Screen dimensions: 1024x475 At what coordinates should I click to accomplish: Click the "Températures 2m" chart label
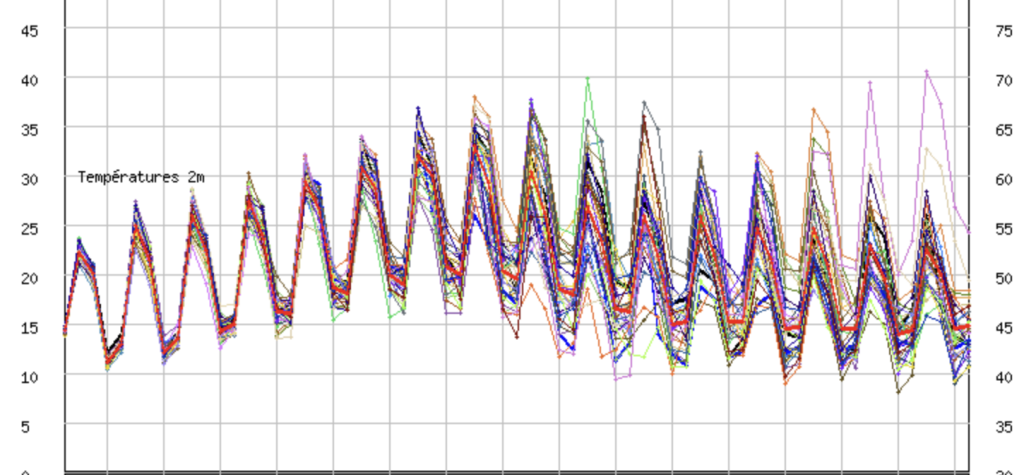pos(141,177)
